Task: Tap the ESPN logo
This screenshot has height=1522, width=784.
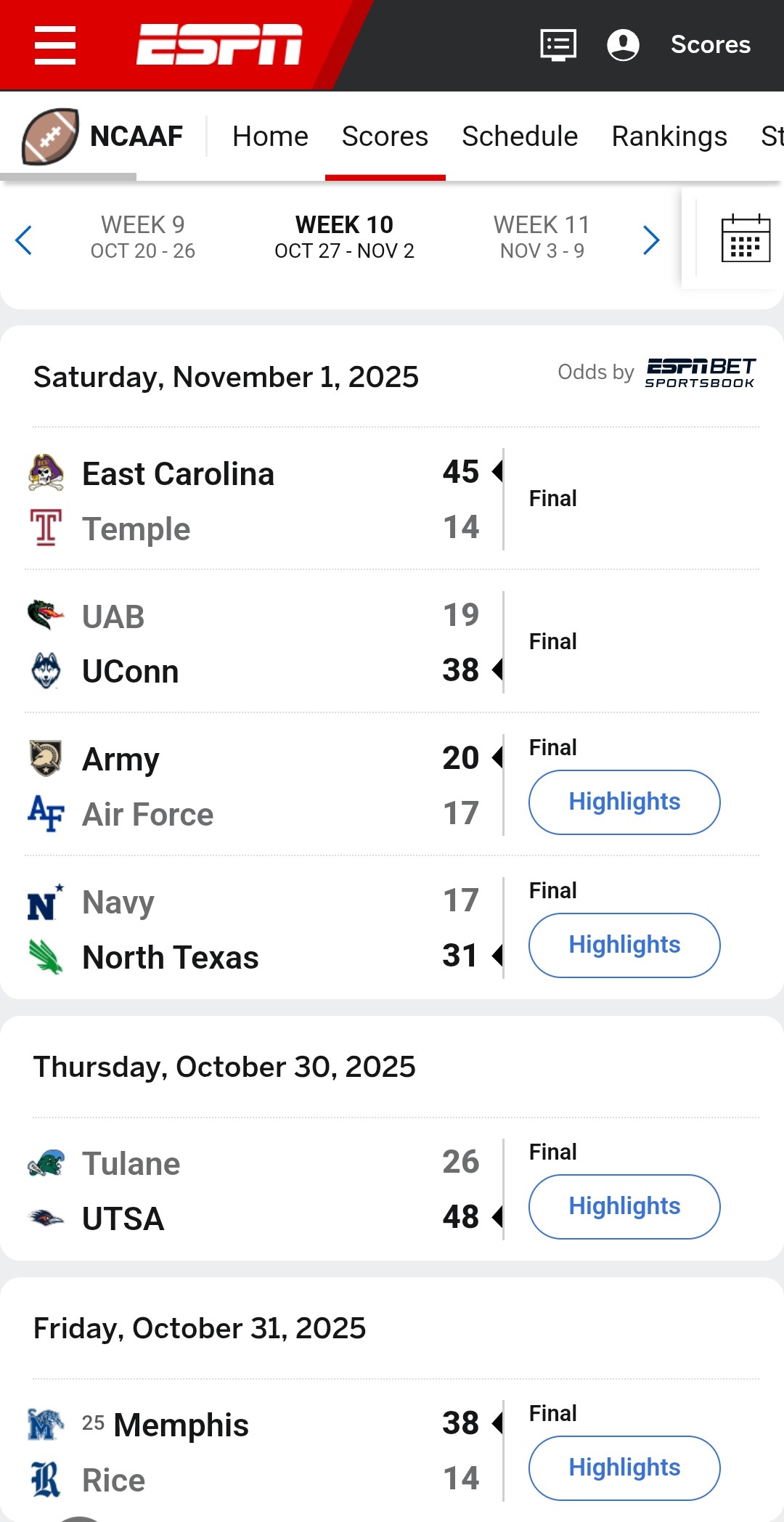Action: [219, 45]
